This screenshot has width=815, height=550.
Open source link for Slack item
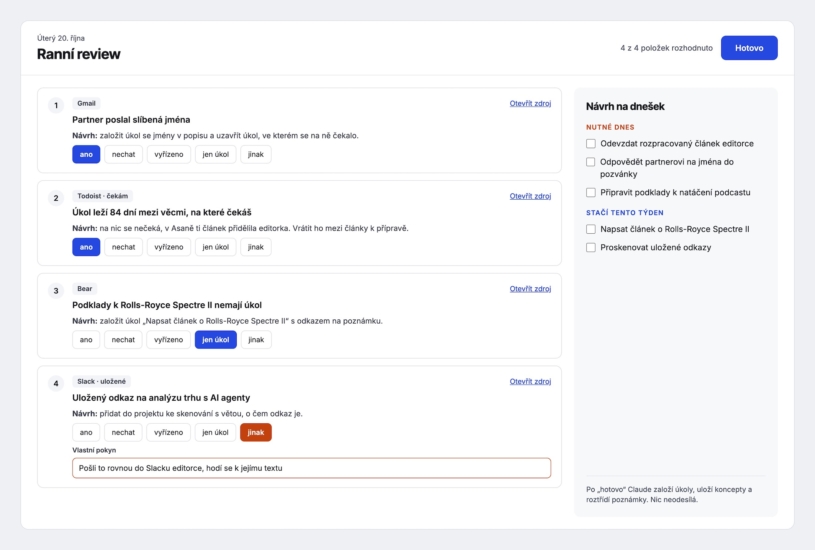530,381
